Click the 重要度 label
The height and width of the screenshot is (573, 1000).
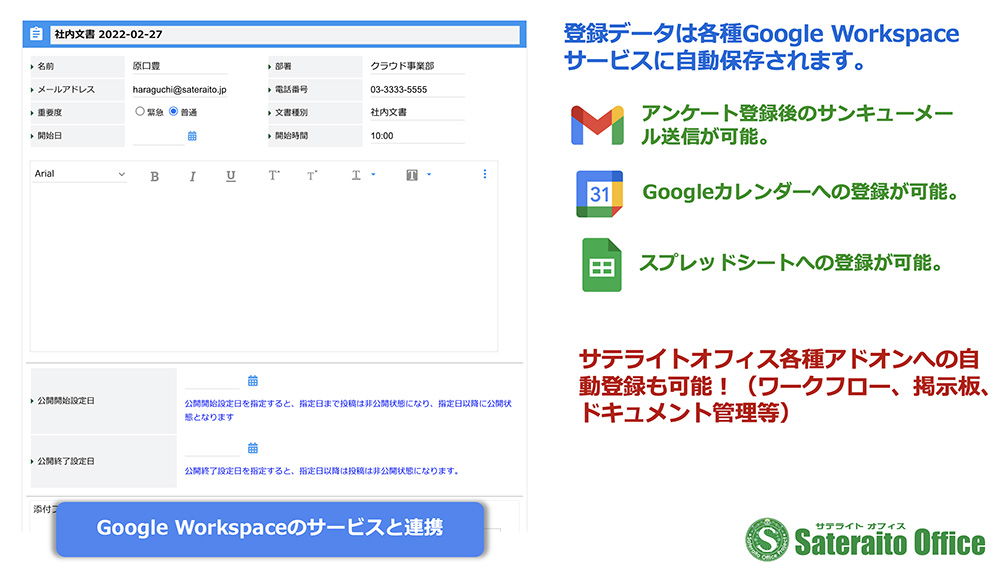point(50,112)
